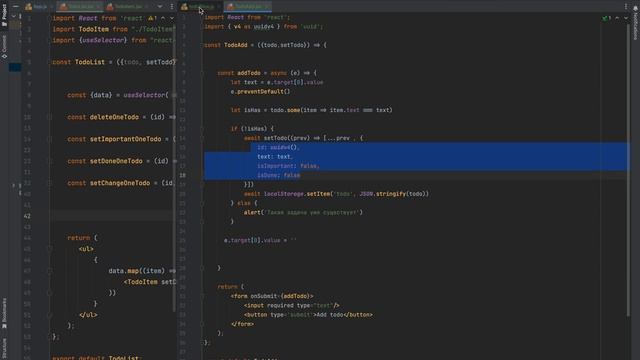The height and width of the screenshot is (360, 640).
Task: Click on 'import { v4 as uuidv4 }' line
Action: click(x=263, y=27)
